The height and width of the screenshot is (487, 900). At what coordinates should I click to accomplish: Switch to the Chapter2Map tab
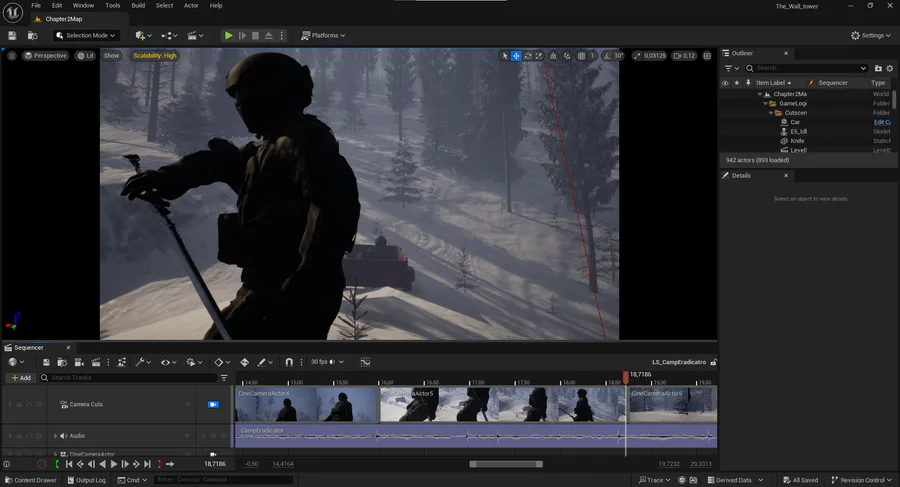pyautogui.click(x=64, y=19)
